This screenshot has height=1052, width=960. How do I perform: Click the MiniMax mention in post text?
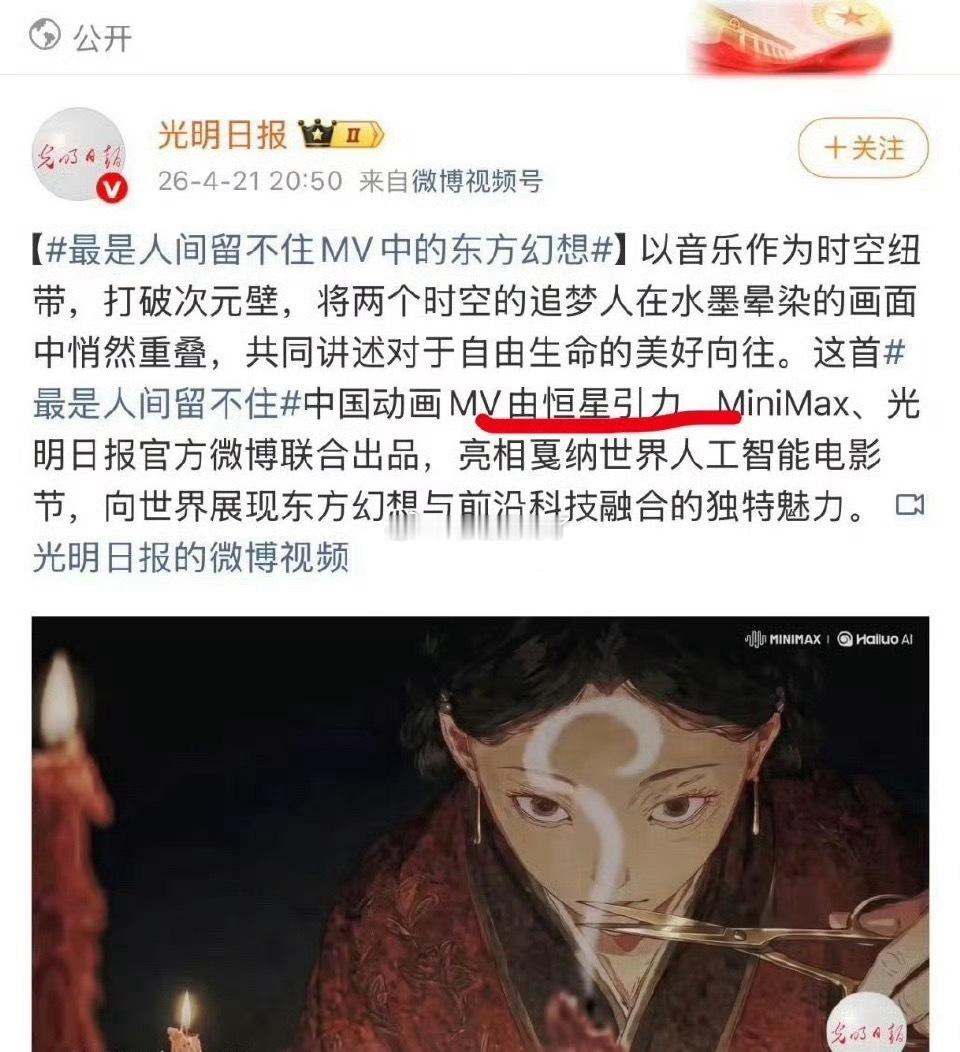784,404
